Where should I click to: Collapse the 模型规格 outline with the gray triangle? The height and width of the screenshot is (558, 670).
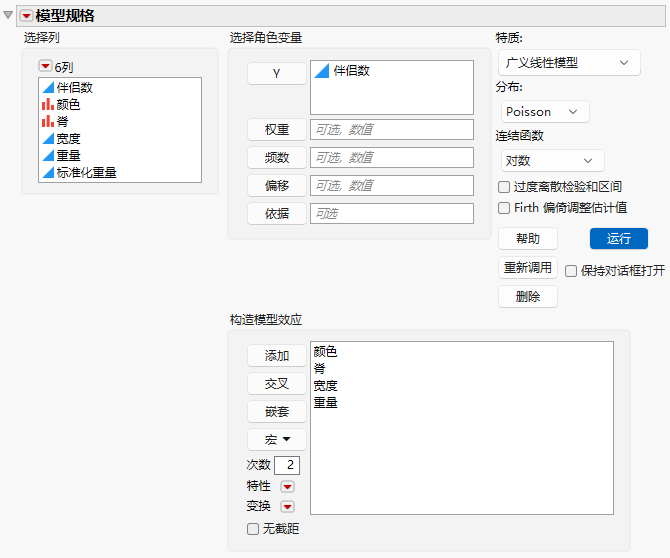8,15
